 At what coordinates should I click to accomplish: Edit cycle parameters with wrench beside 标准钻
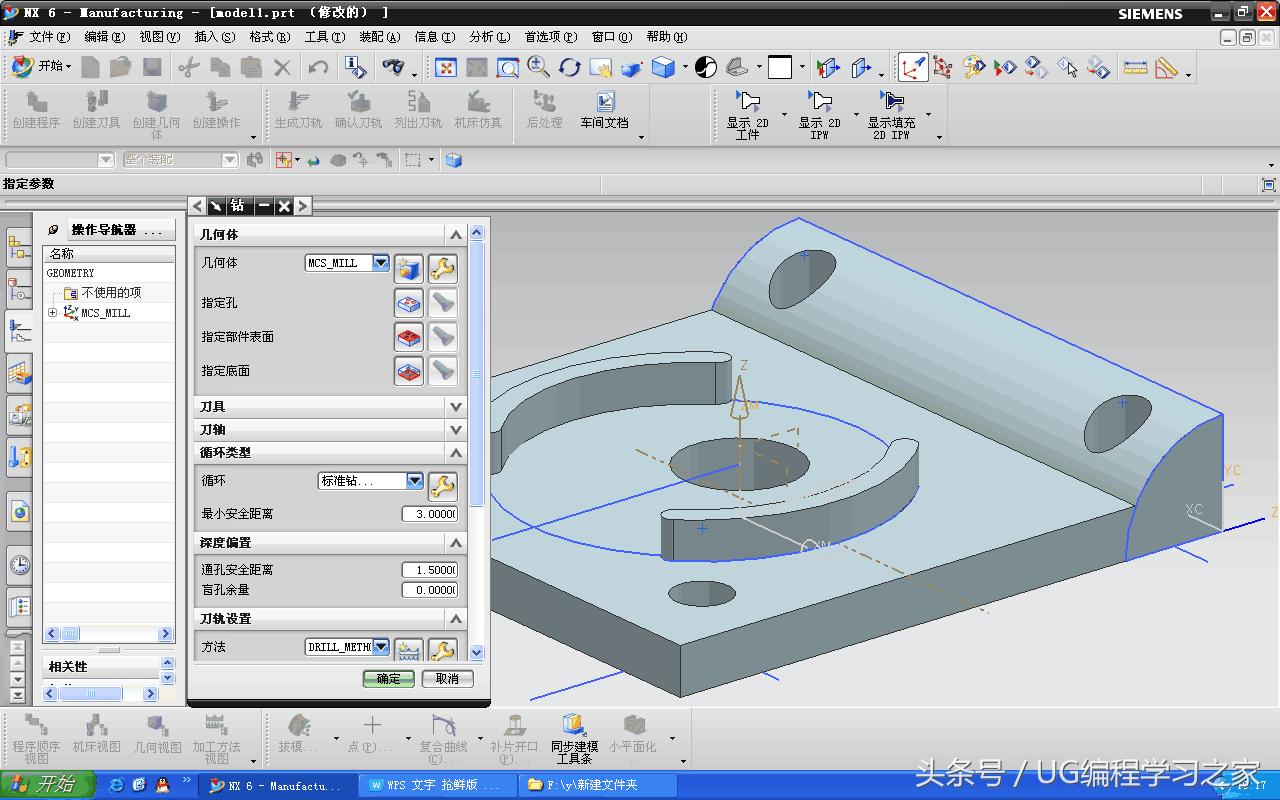pos(442,486)
